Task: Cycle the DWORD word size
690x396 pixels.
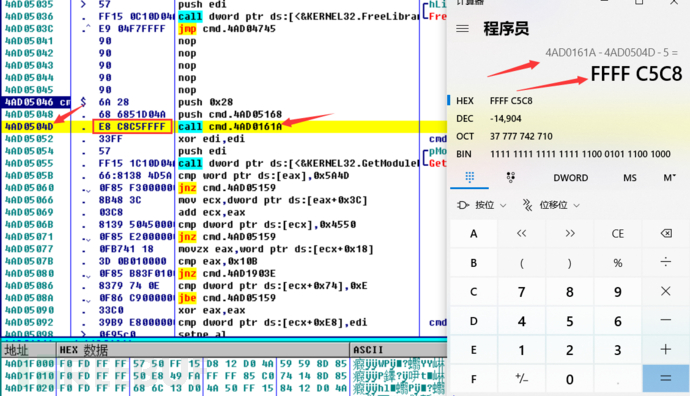Action: point(570,178)
